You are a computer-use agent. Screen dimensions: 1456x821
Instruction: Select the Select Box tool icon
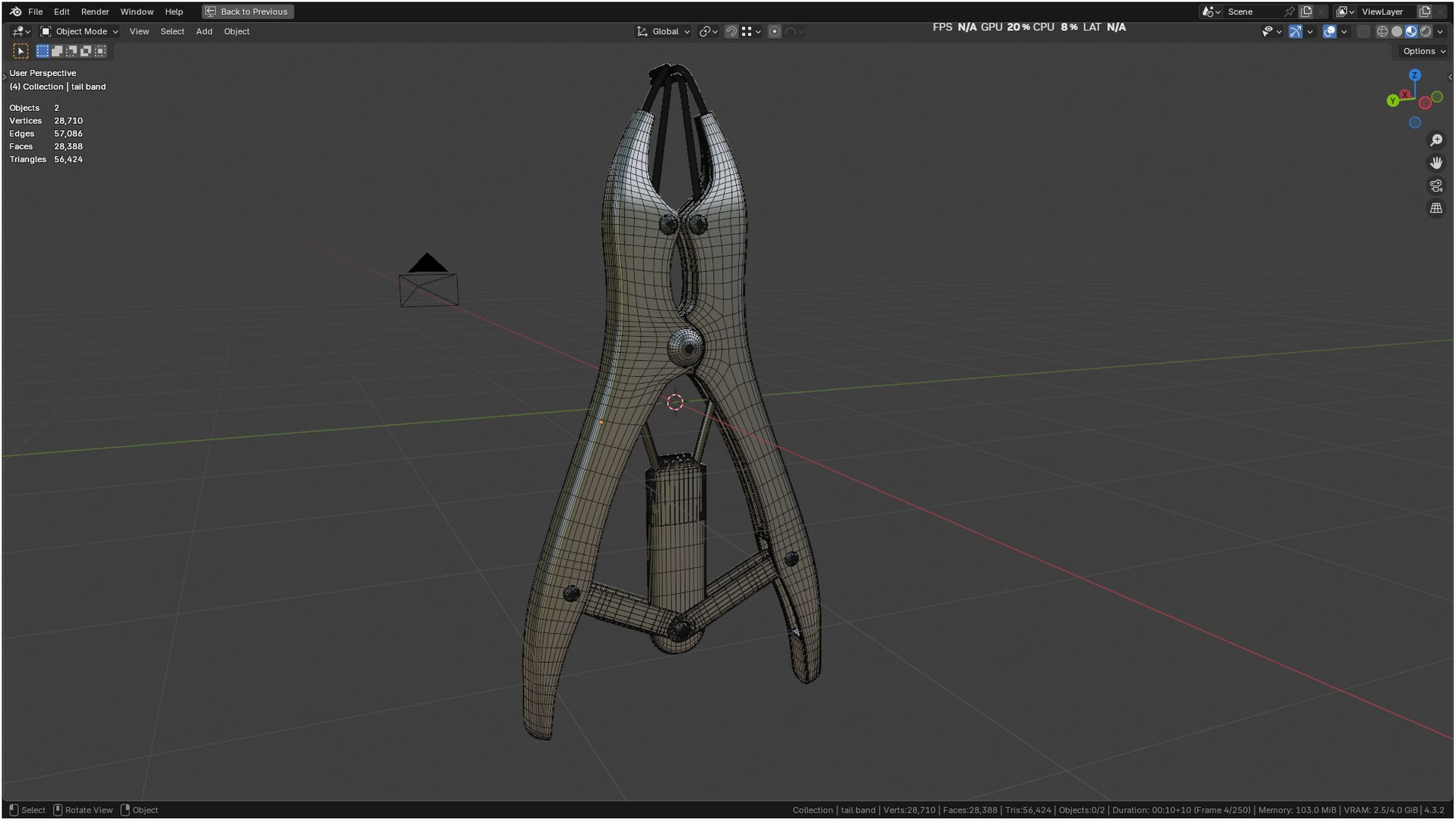pyautogui.click(x=21, y=51)
